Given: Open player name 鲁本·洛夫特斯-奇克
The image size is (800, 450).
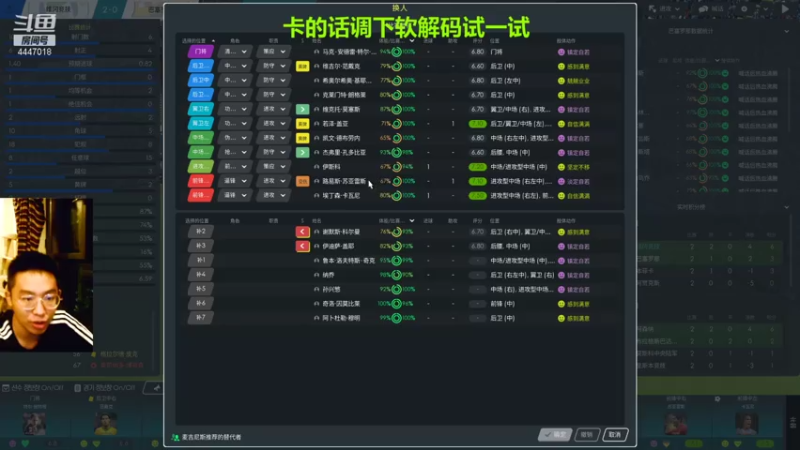Looking at the screenshot, I should tap(348, 261).
